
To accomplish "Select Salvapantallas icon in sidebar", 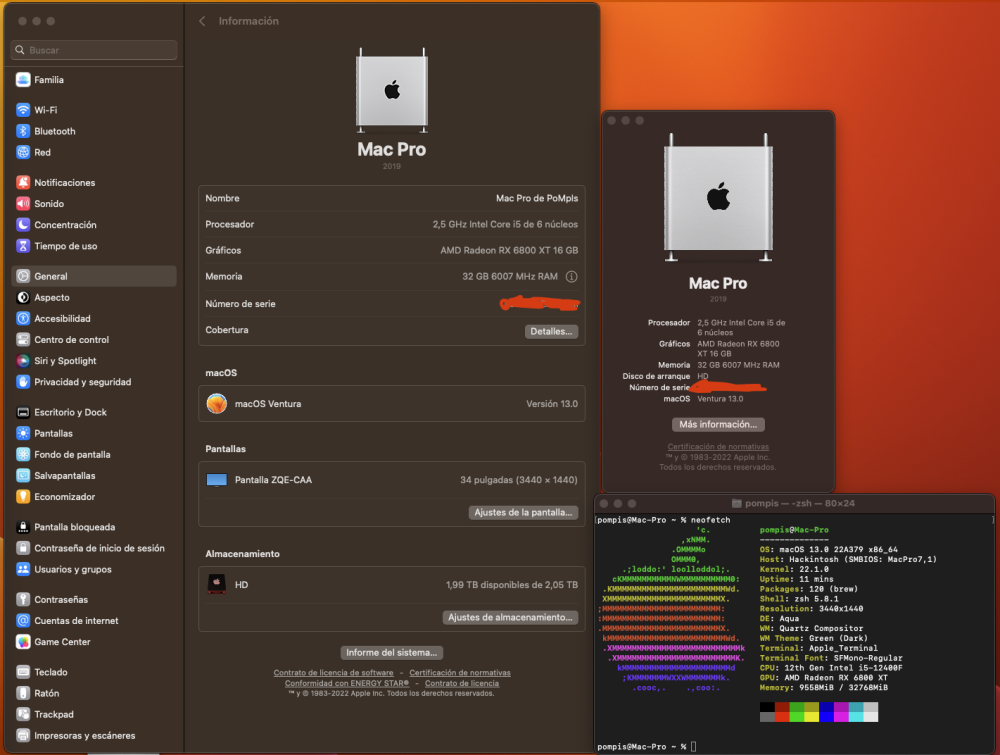I will point(23,475).
